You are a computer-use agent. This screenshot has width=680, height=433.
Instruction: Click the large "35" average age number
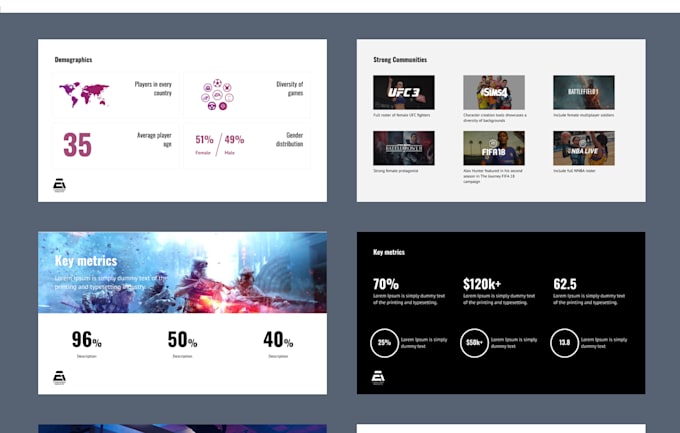click(x=78, y=145)
